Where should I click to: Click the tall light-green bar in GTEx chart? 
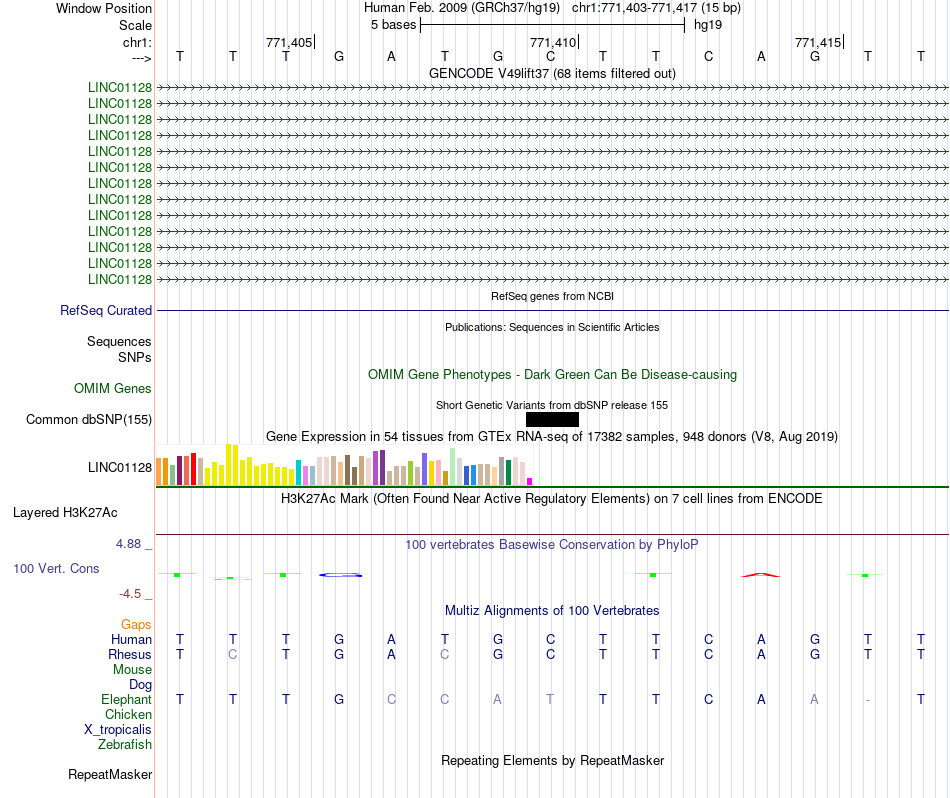point(453,467)
